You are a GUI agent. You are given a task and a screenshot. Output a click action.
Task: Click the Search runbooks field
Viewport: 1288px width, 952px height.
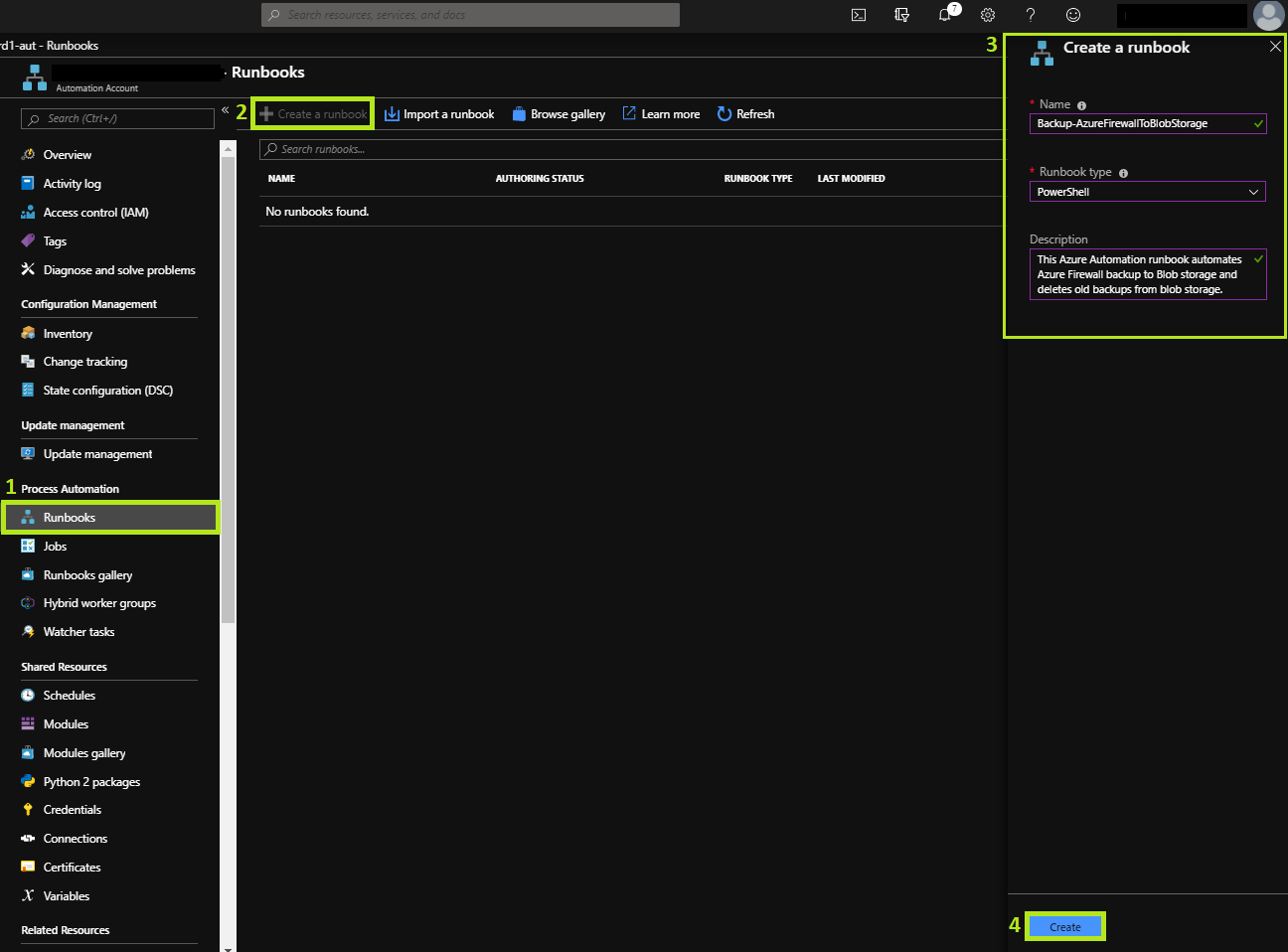[631, 149]
